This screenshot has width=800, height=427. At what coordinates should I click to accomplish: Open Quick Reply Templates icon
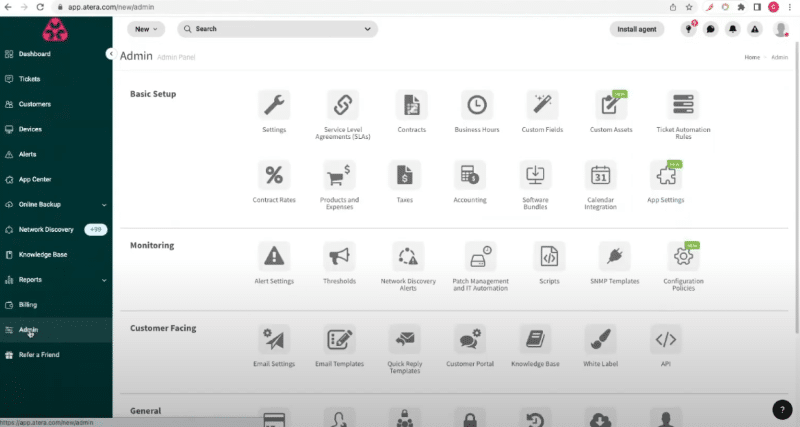coord(405,339)
